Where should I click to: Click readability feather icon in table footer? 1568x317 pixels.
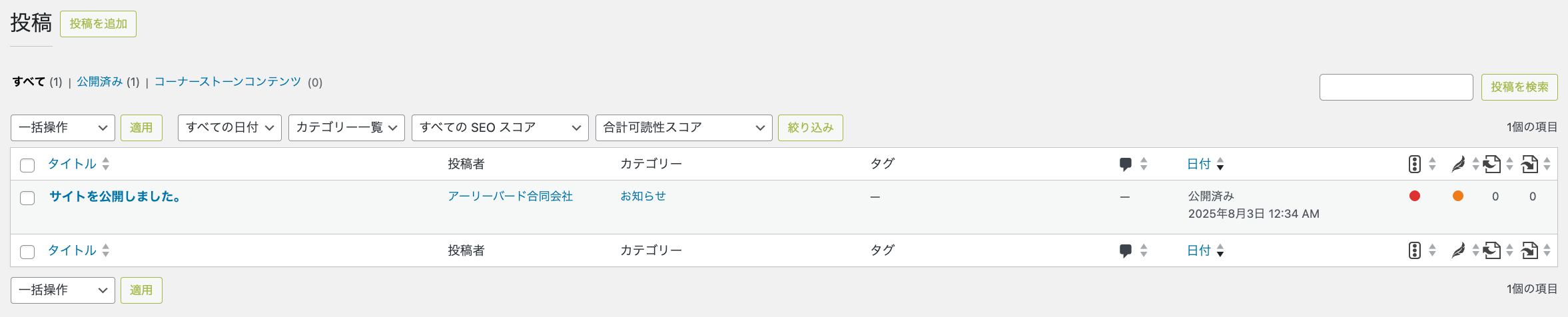point(1458,250)
